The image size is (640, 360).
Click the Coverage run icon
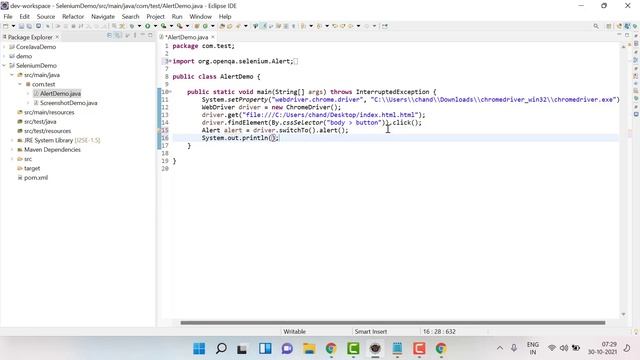pos(164,26)
